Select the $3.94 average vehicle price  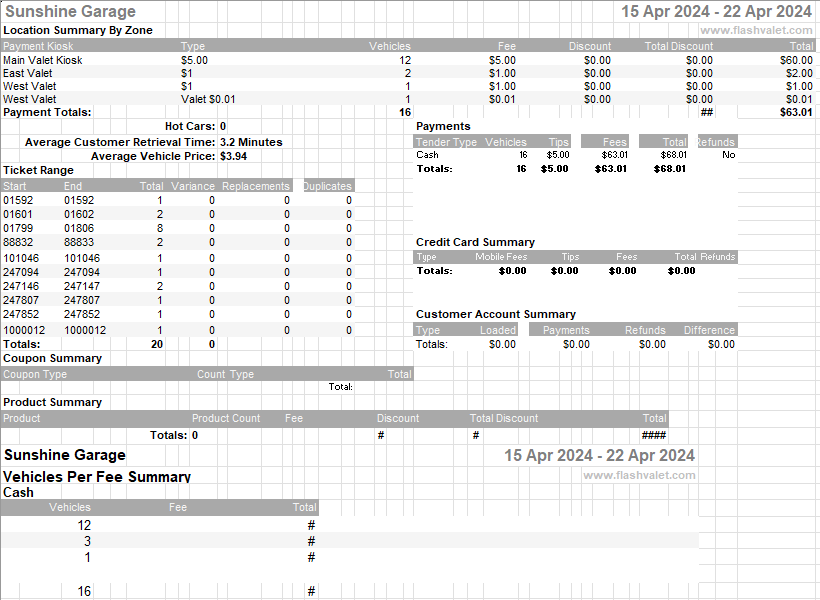coord(233,156)
